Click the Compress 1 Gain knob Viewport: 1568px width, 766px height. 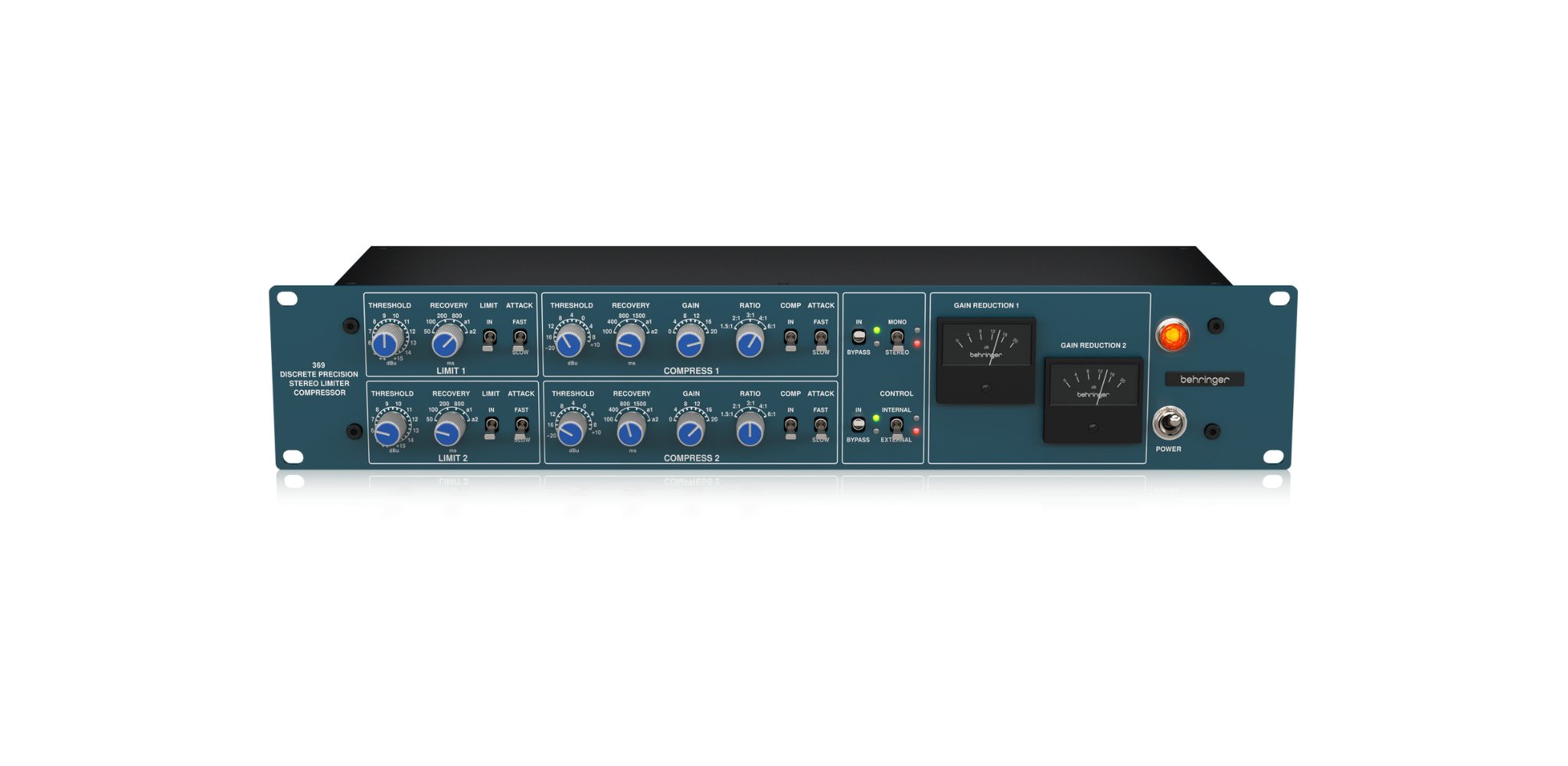click(x=690, y=342)
